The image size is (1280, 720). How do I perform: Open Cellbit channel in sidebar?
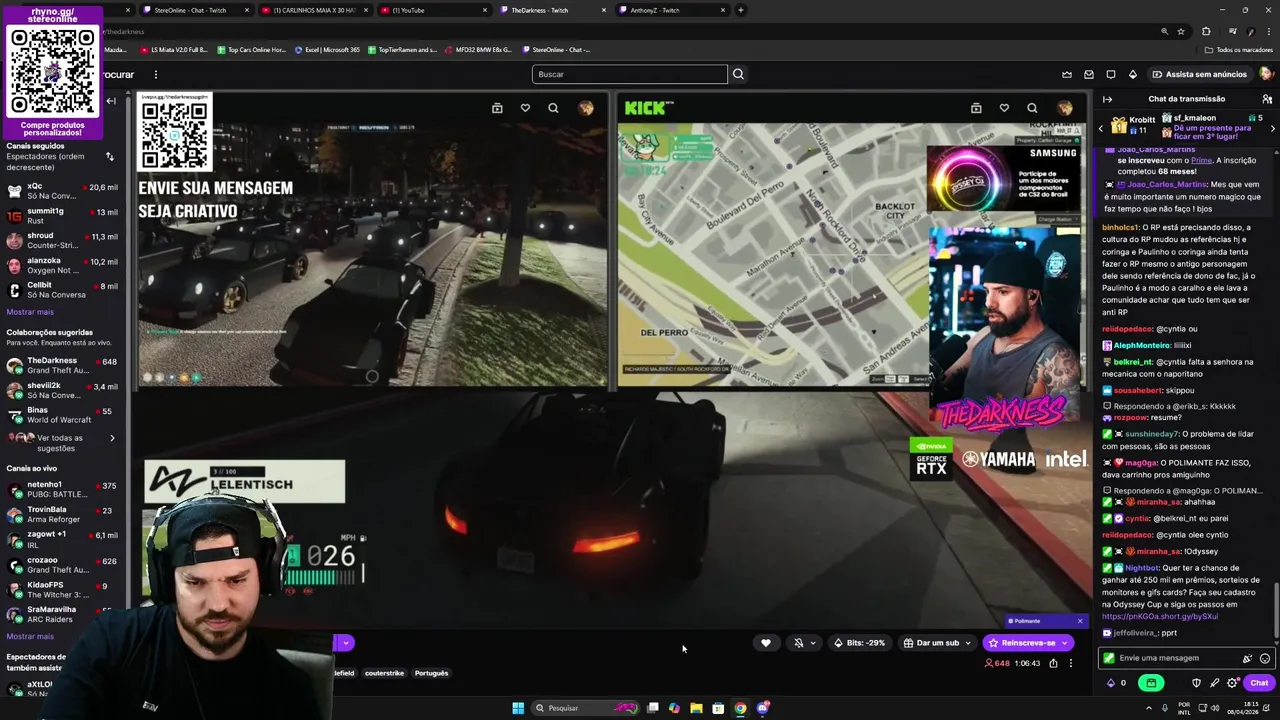click(x=62, y=290)
